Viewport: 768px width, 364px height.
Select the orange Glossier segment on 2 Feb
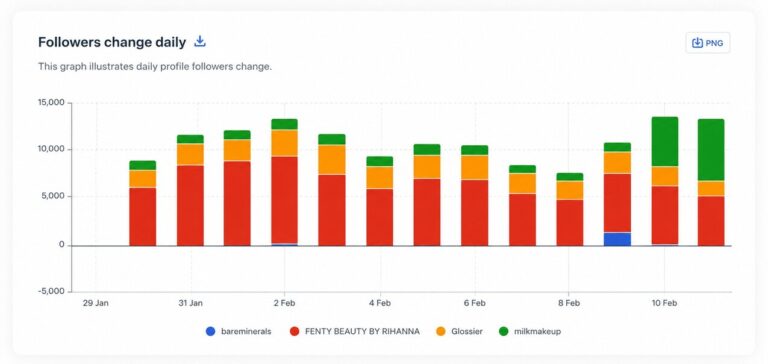click(x=284, y=143)
